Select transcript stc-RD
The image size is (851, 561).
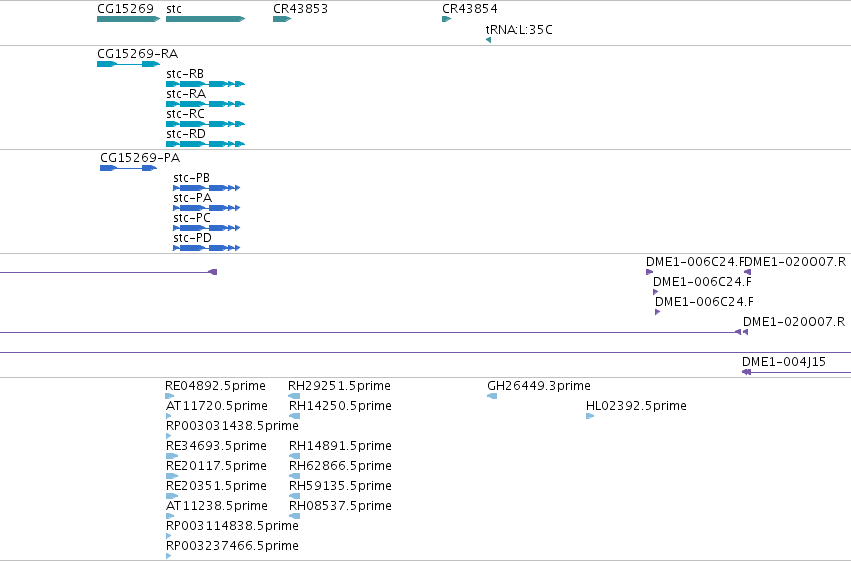206,144
